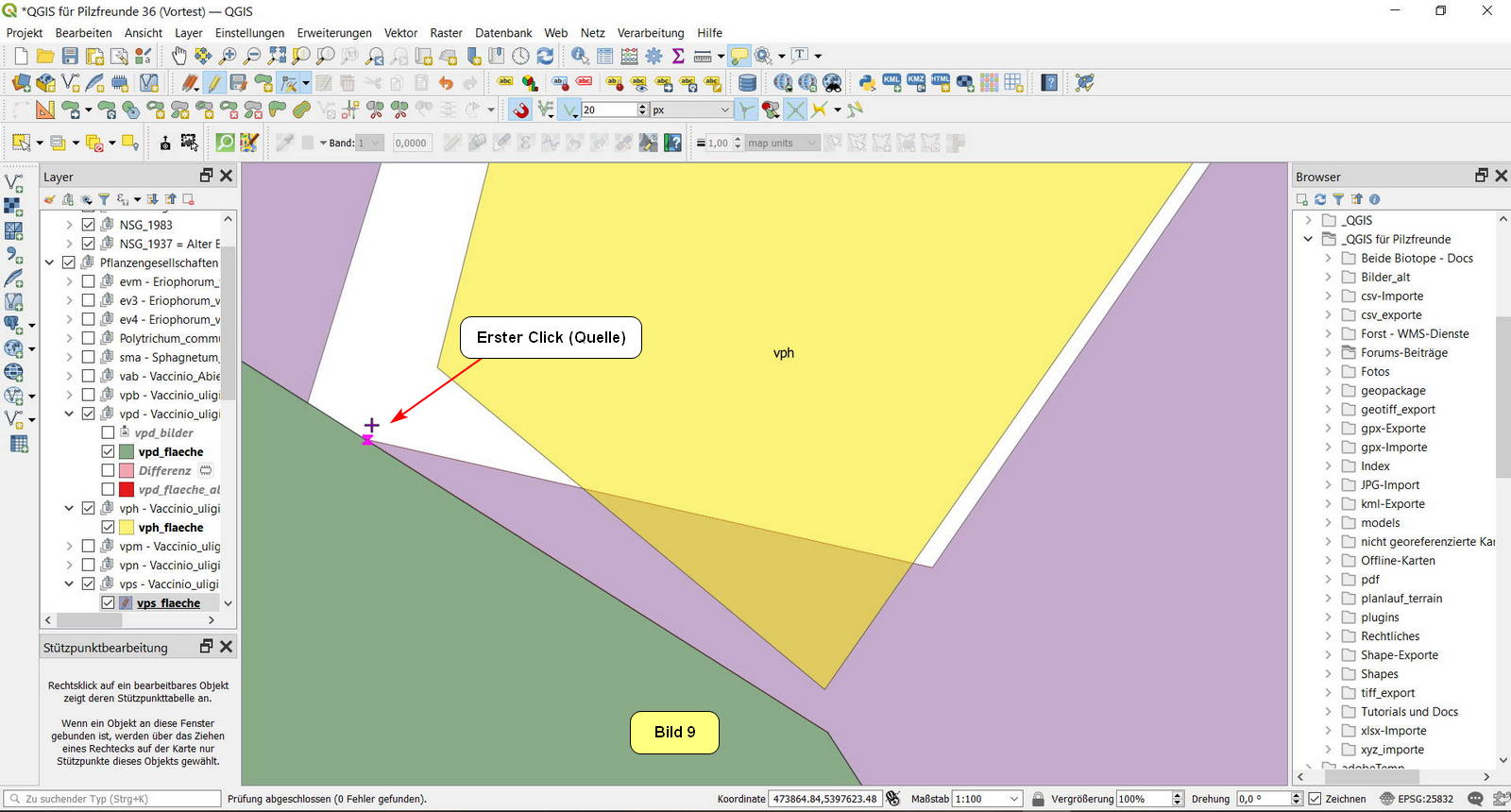The height and width of the screenshot is (812, 1511).
Task: Click the yellow vph_flaeche color swatch
Action: tap(127, 527)
